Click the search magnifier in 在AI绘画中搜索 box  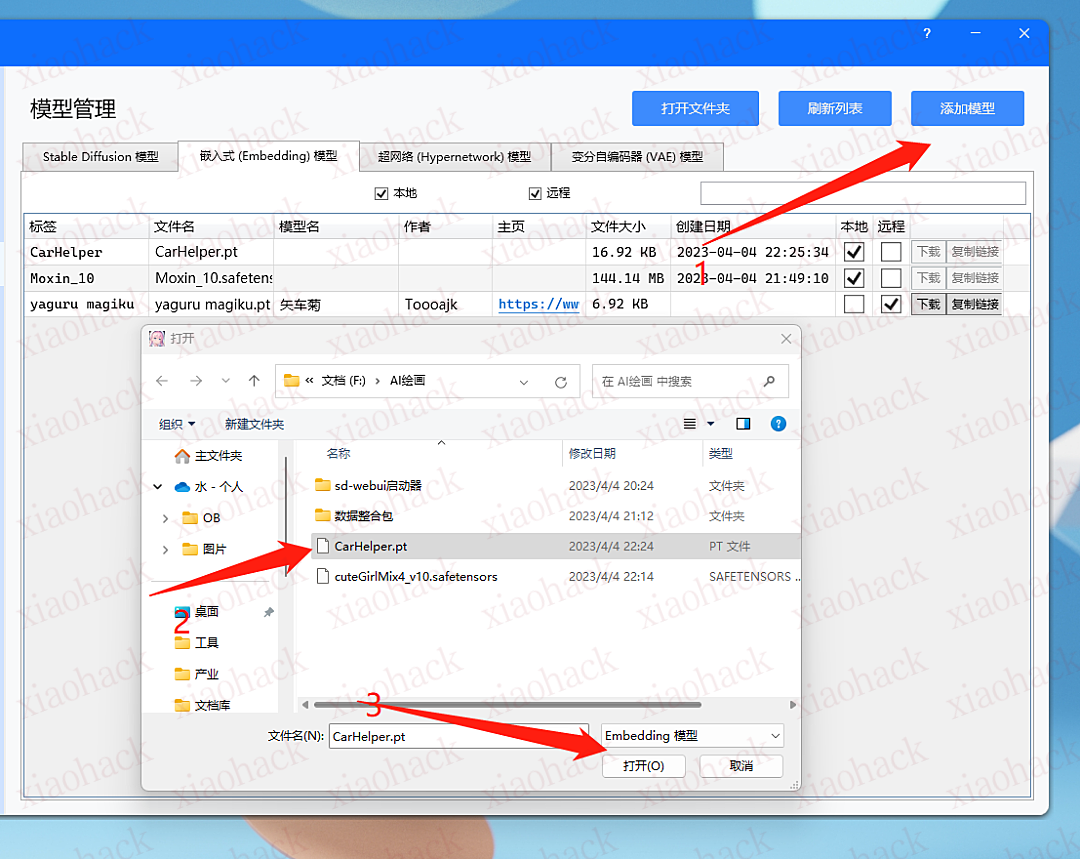[769, 381]
